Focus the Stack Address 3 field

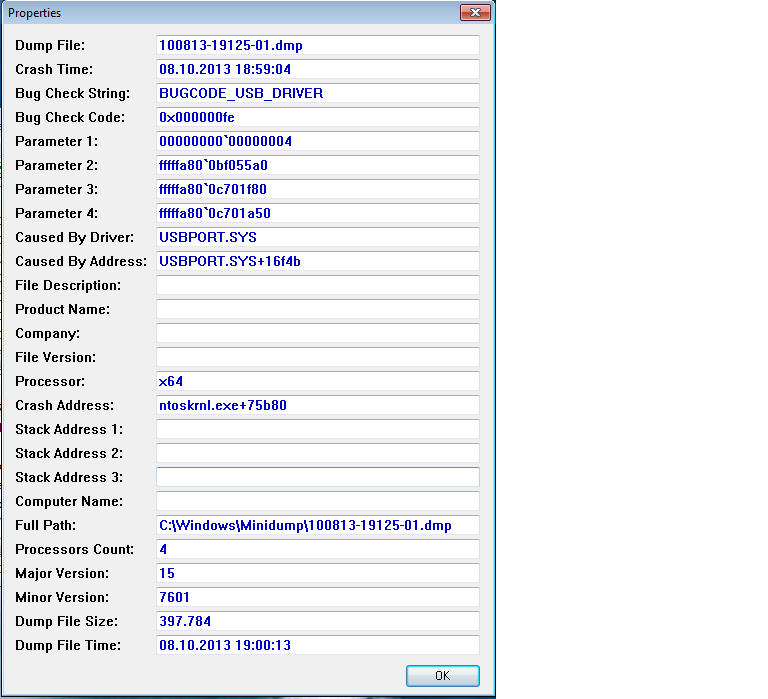[318, 477]
